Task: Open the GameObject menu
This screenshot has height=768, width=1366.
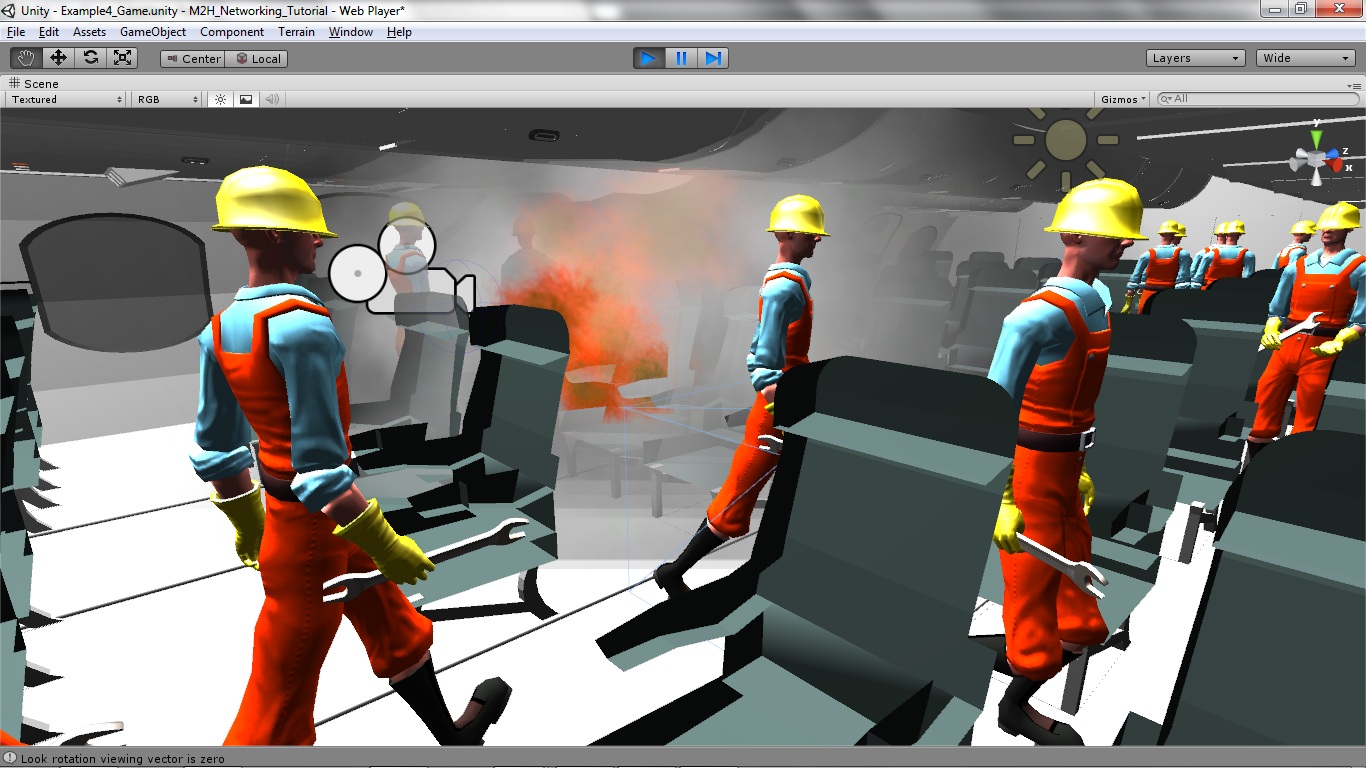Action: tap(153, 32)
